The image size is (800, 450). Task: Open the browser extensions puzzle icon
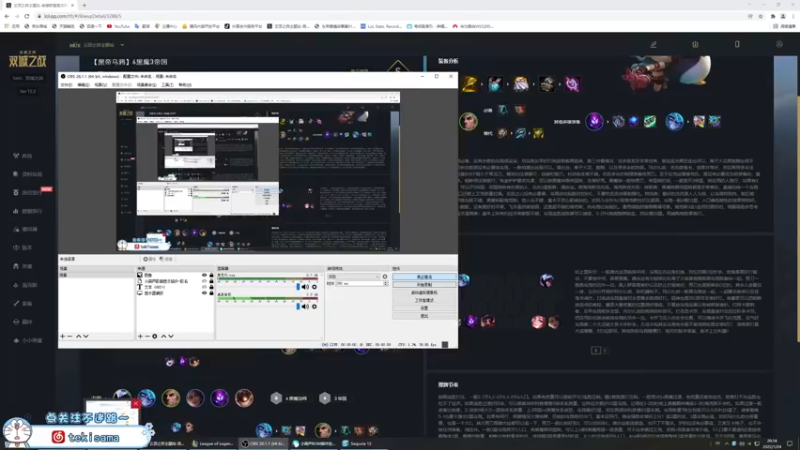[x=773, y=16]
